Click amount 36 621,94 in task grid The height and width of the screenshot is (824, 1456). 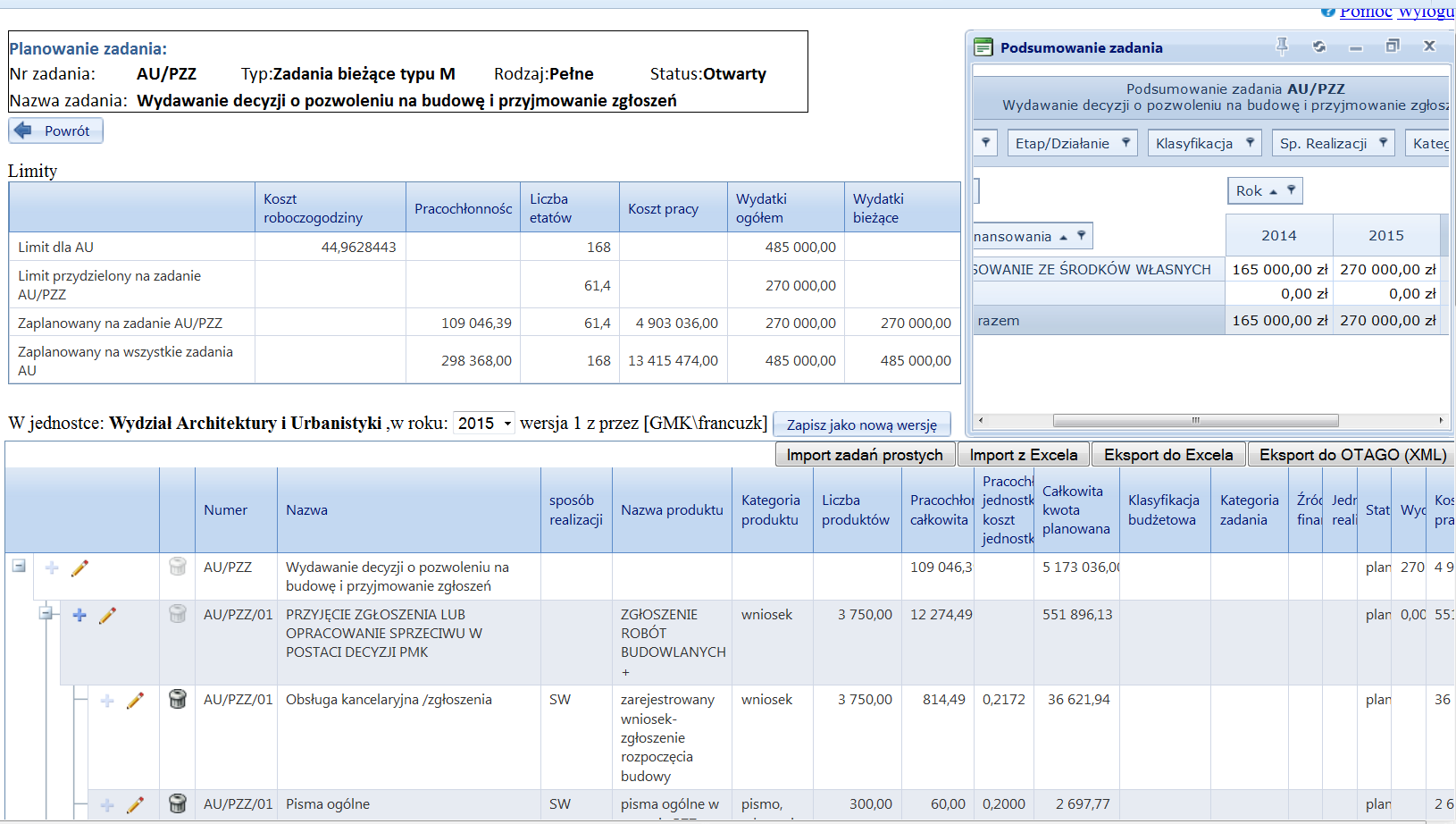1079,699
